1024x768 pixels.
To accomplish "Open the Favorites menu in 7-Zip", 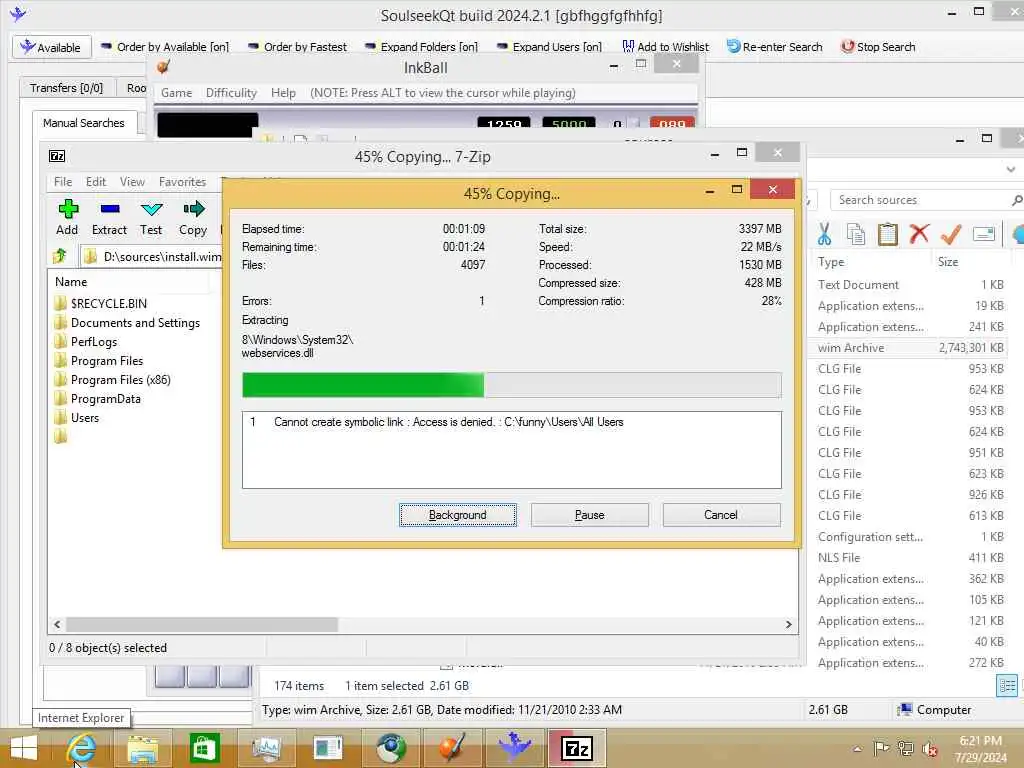I will coord(182,182).
